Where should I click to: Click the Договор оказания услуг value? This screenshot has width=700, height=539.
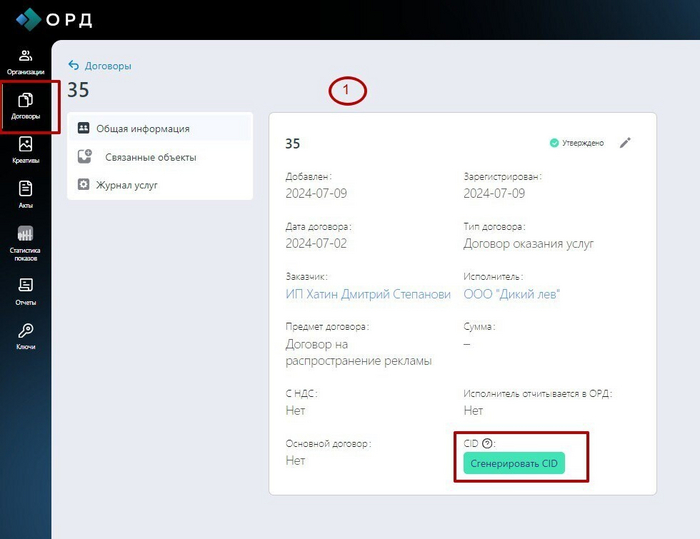[x=529, y=244]
